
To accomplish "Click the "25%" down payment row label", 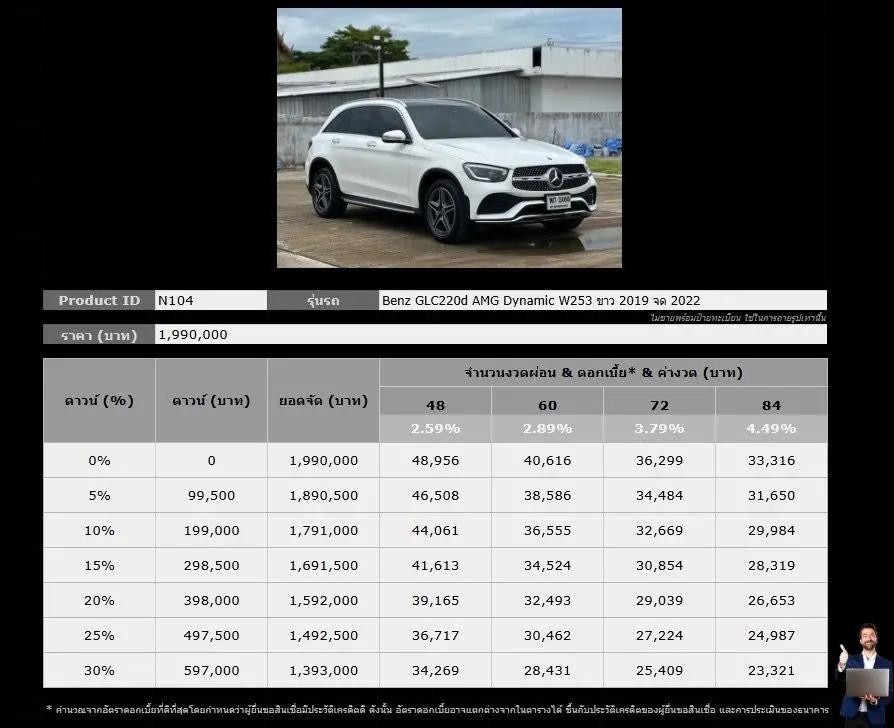I will (x=99, y=636).
